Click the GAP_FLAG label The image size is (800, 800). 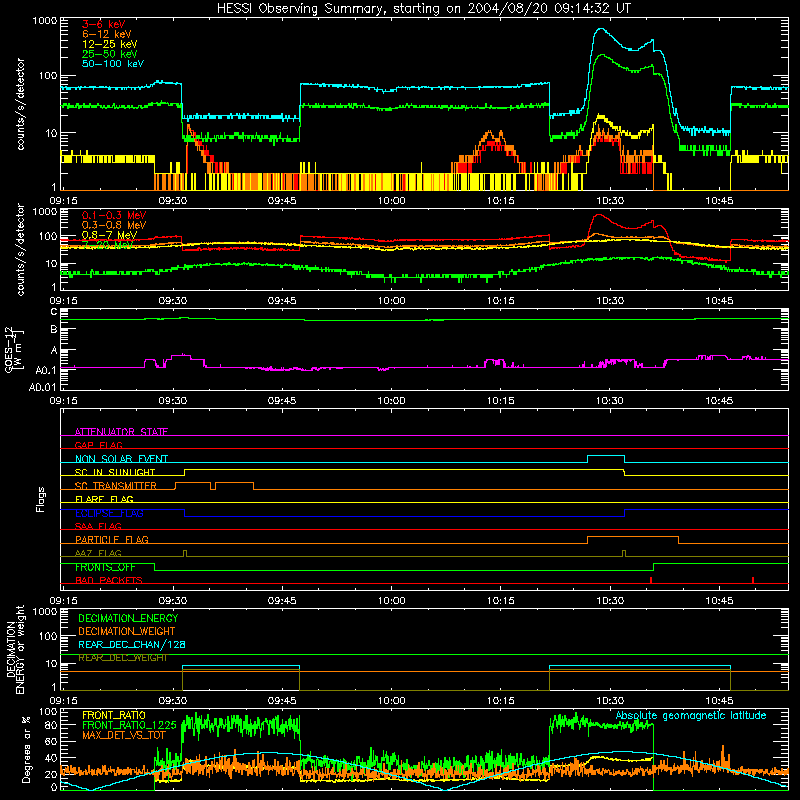[x=98, y=445]
